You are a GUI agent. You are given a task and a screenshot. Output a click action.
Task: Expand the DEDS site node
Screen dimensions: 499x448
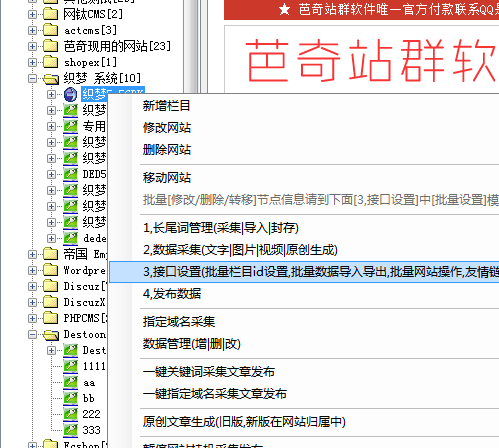(51, 174)
